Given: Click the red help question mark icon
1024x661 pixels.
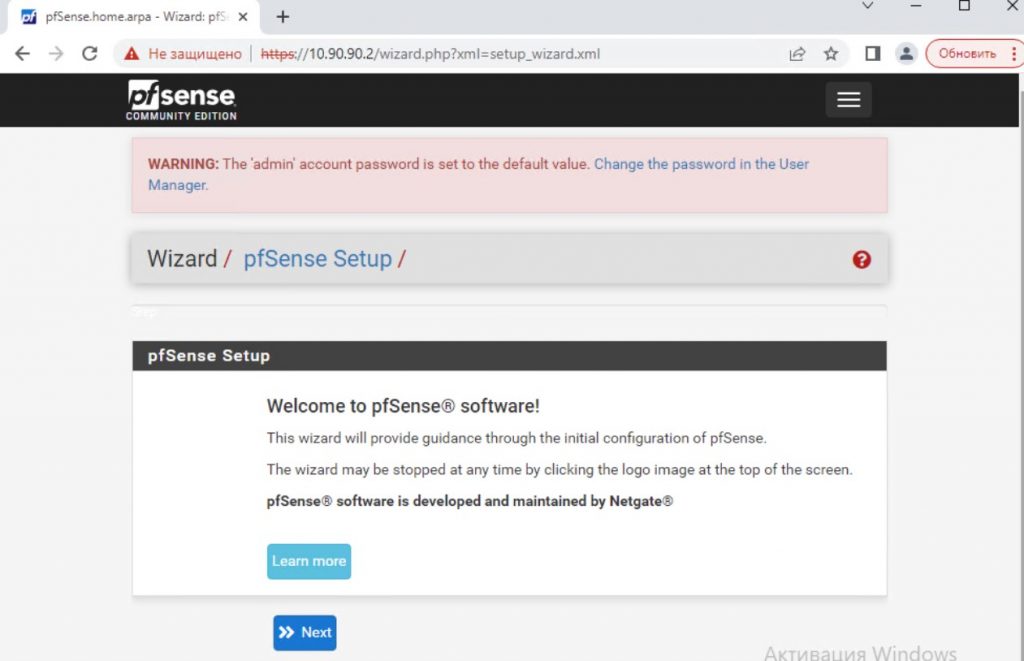Looking at the screenshot, I should coord(861,260).
